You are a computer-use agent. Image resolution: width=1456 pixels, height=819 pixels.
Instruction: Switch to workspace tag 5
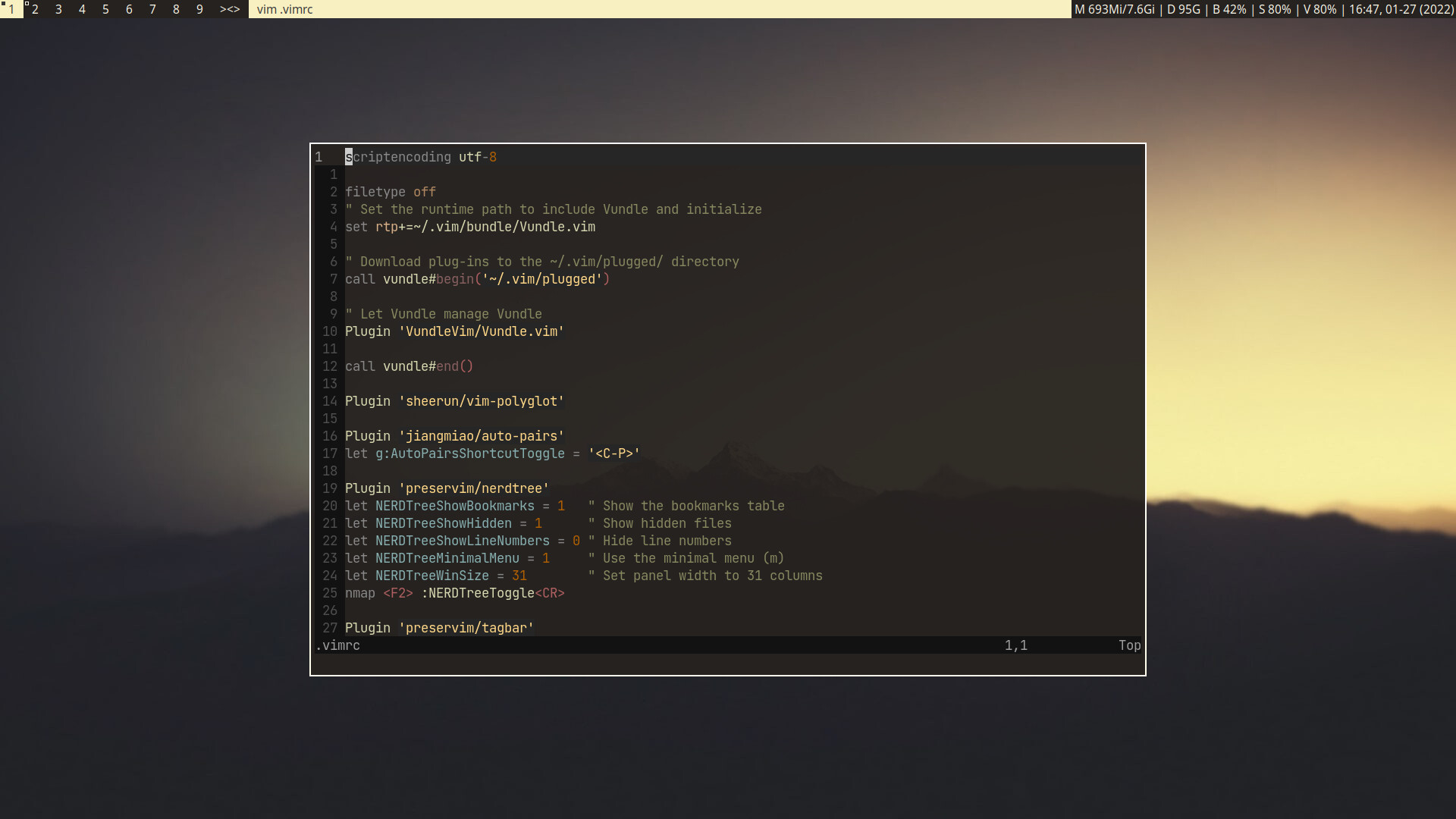(x=105, y=9)
